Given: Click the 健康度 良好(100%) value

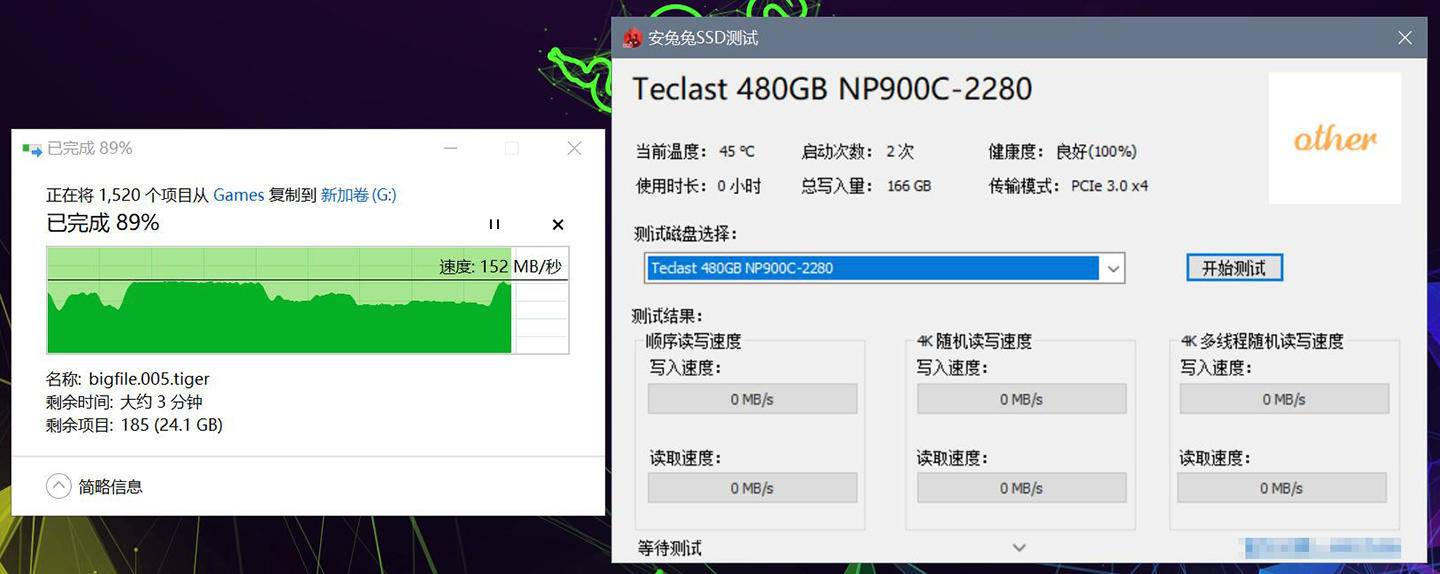Looking at the screenshot, I should (1096, 152).
